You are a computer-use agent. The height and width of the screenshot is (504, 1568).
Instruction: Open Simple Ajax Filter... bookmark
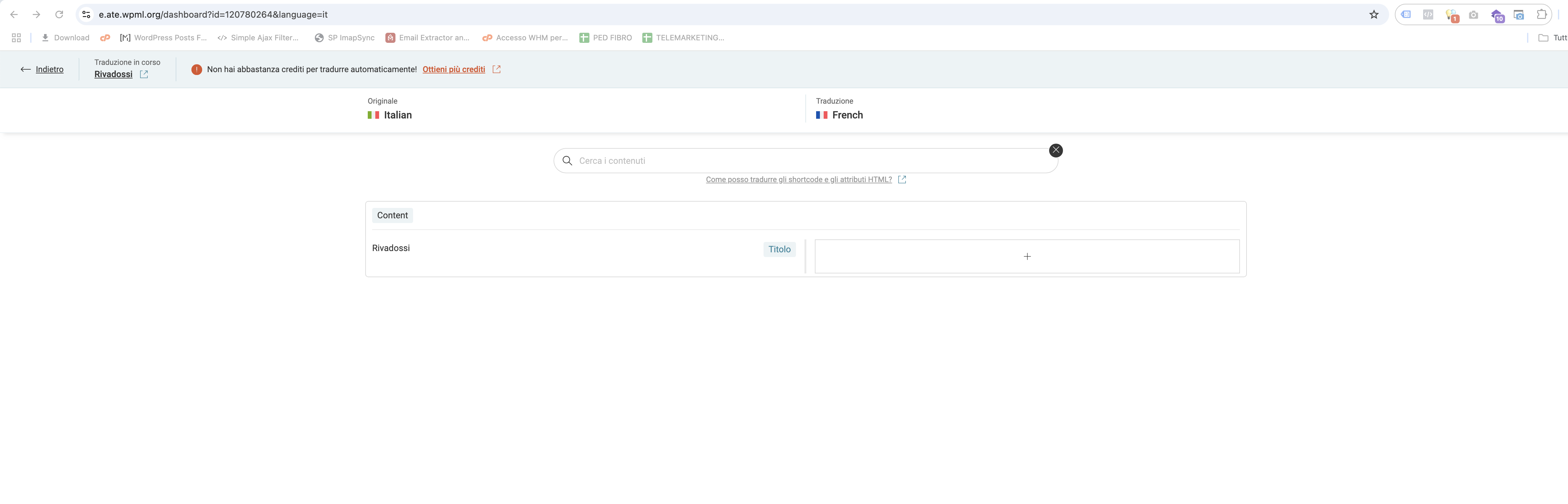click(x=258, y=38)
